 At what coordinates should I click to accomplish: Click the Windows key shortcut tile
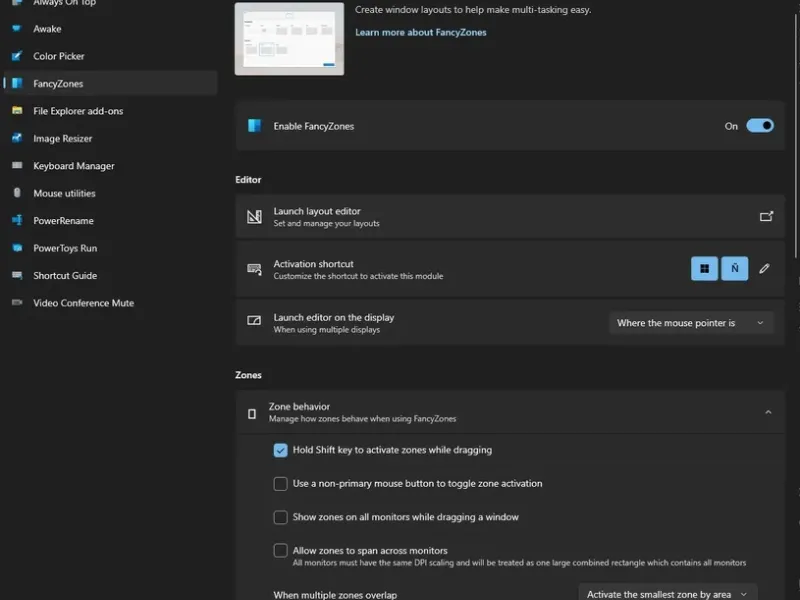point(704,268)
